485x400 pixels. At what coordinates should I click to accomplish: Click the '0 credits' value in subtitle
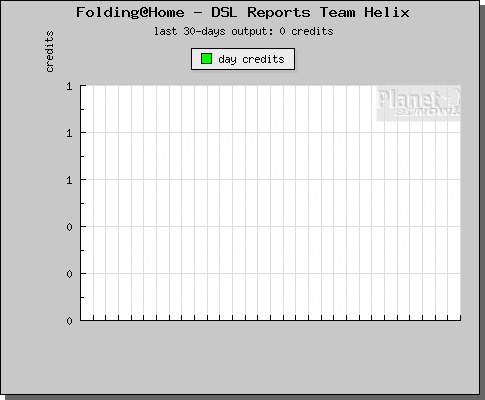(x=306, y=31)
